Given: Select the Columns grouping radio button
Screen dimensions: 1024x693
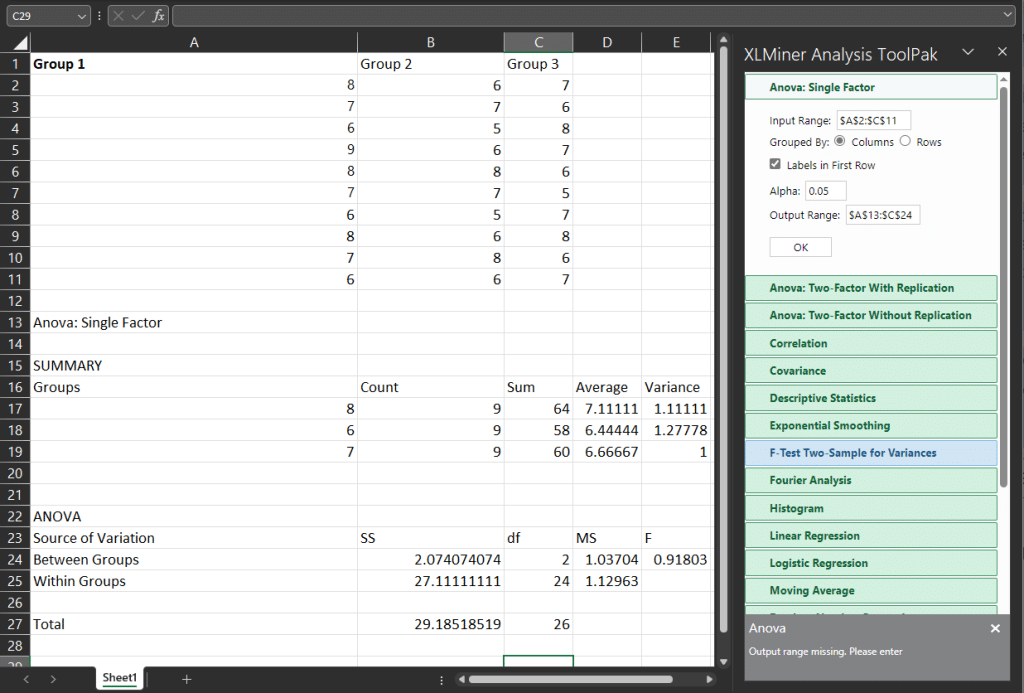Looking at the screenshot, I should (840, 142).
